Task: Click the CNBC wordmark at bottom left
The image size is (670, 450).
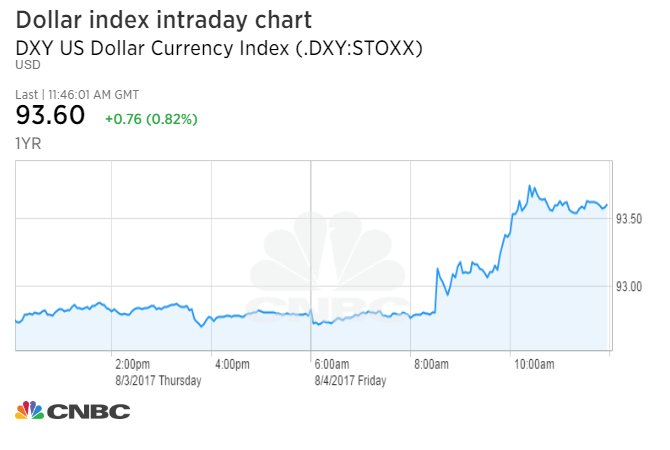Action: click(x=88, y=411)
